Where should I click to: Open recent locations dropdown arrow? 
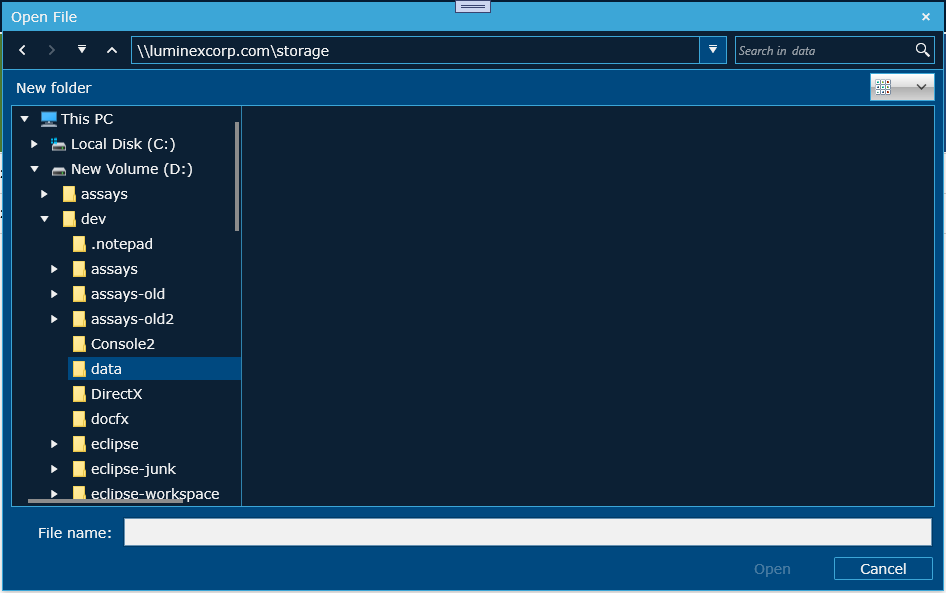81,49
